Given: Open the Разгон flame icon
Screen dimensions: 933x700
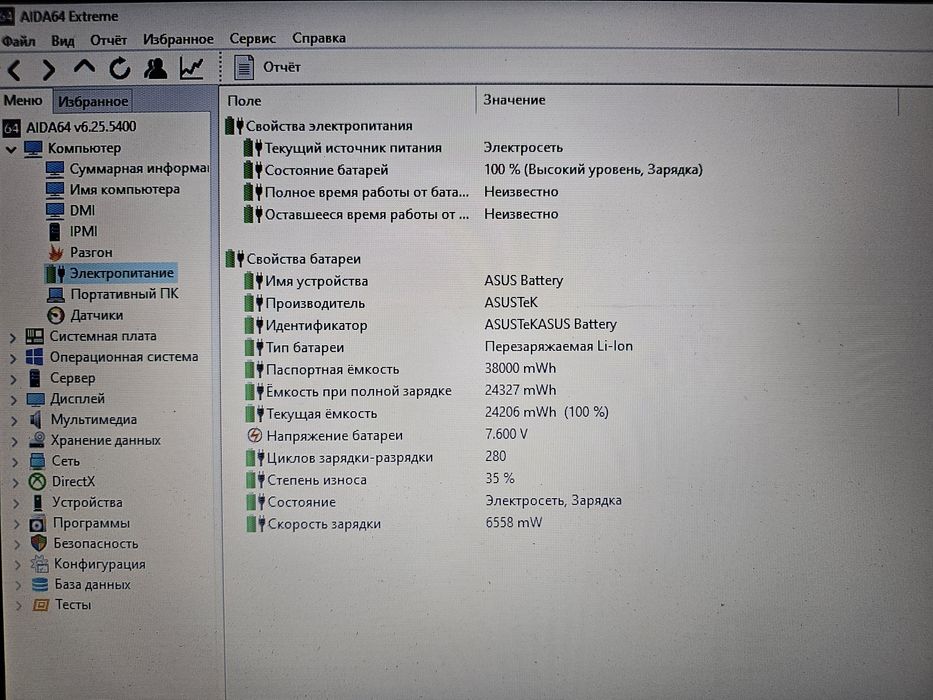Looking at the screenshot, I should (x=56, y=252).
